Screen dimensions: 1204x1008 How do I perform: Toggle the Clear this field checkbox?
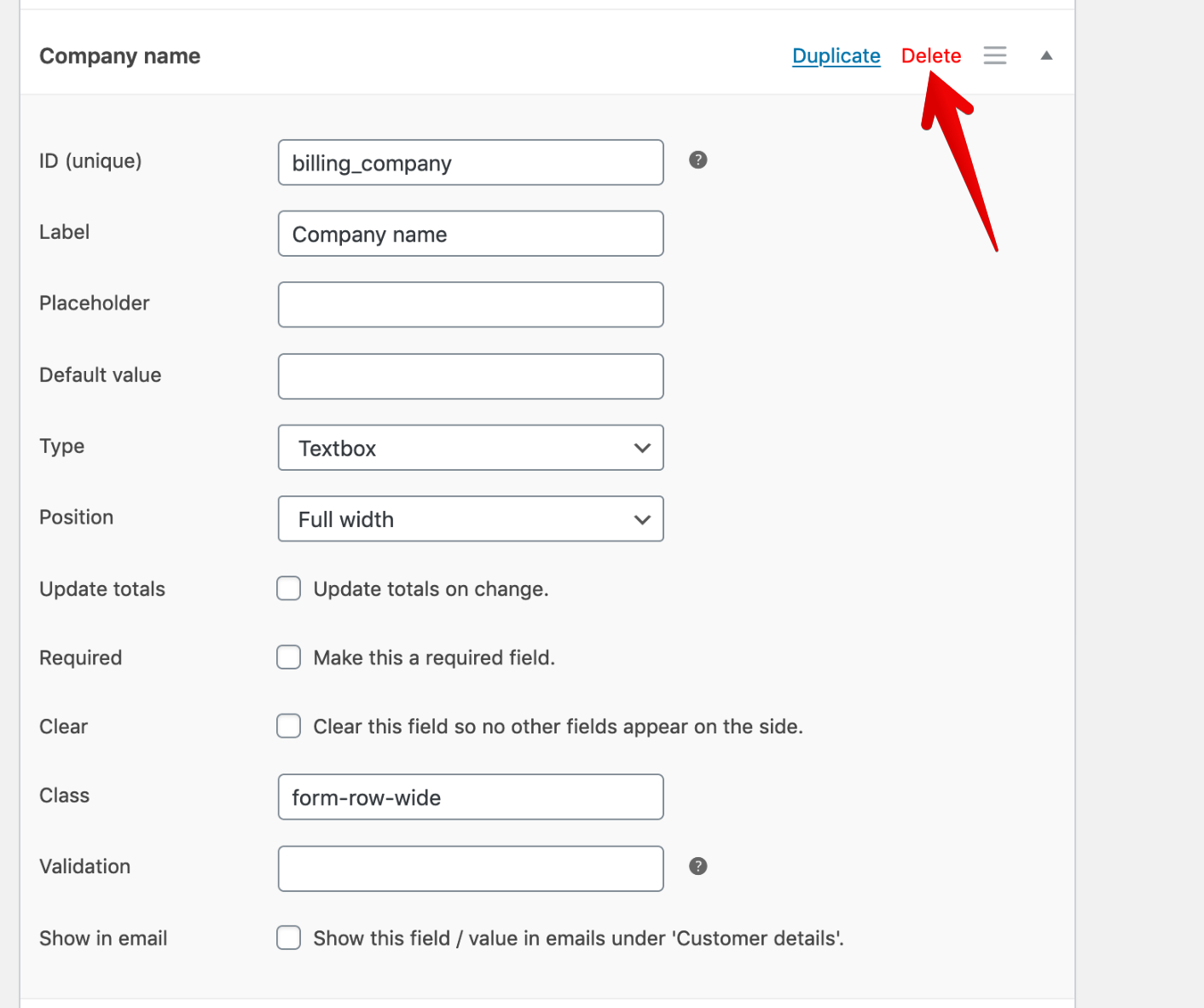[289, 726]
